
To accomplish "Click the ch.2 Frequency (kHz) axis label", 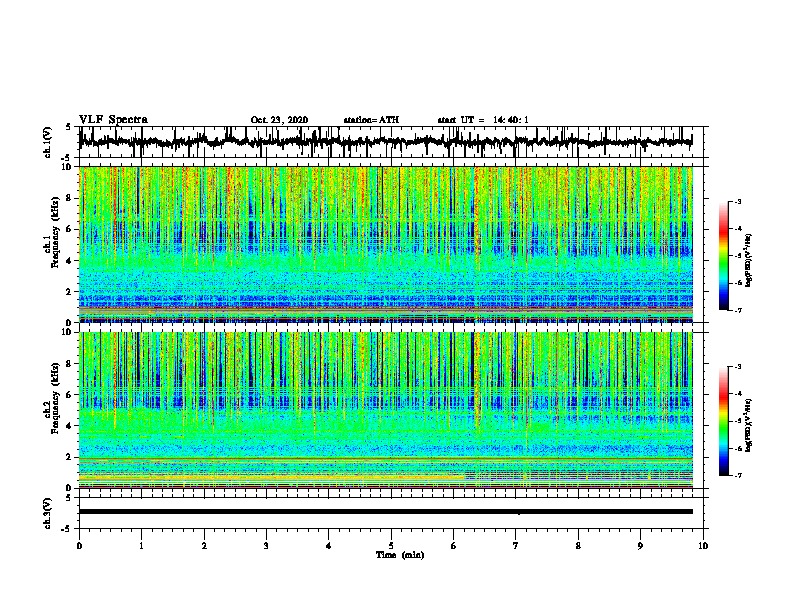I will pyautogui.click(x=51, y=398).
